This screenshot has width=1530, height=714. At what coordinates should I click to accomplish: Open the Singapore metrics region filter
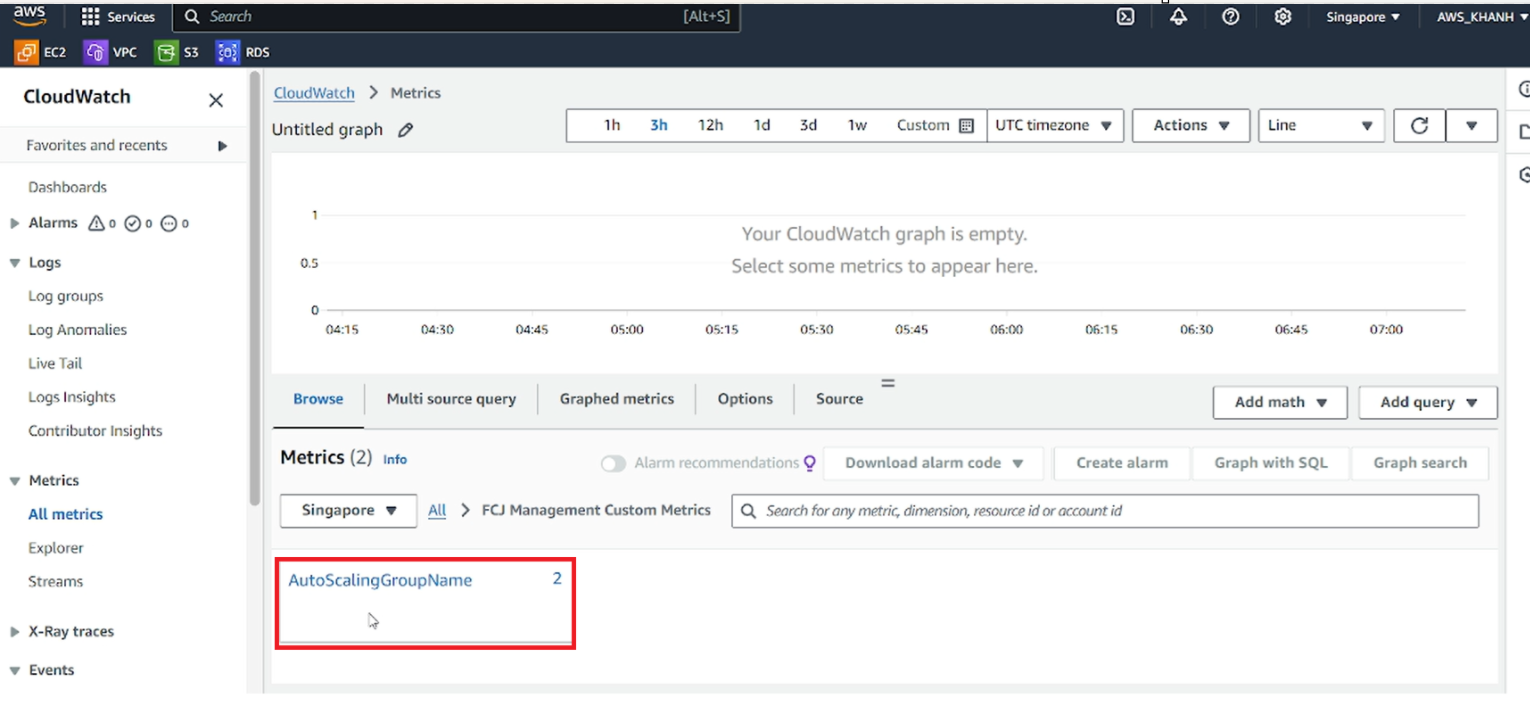pos(349,510)
